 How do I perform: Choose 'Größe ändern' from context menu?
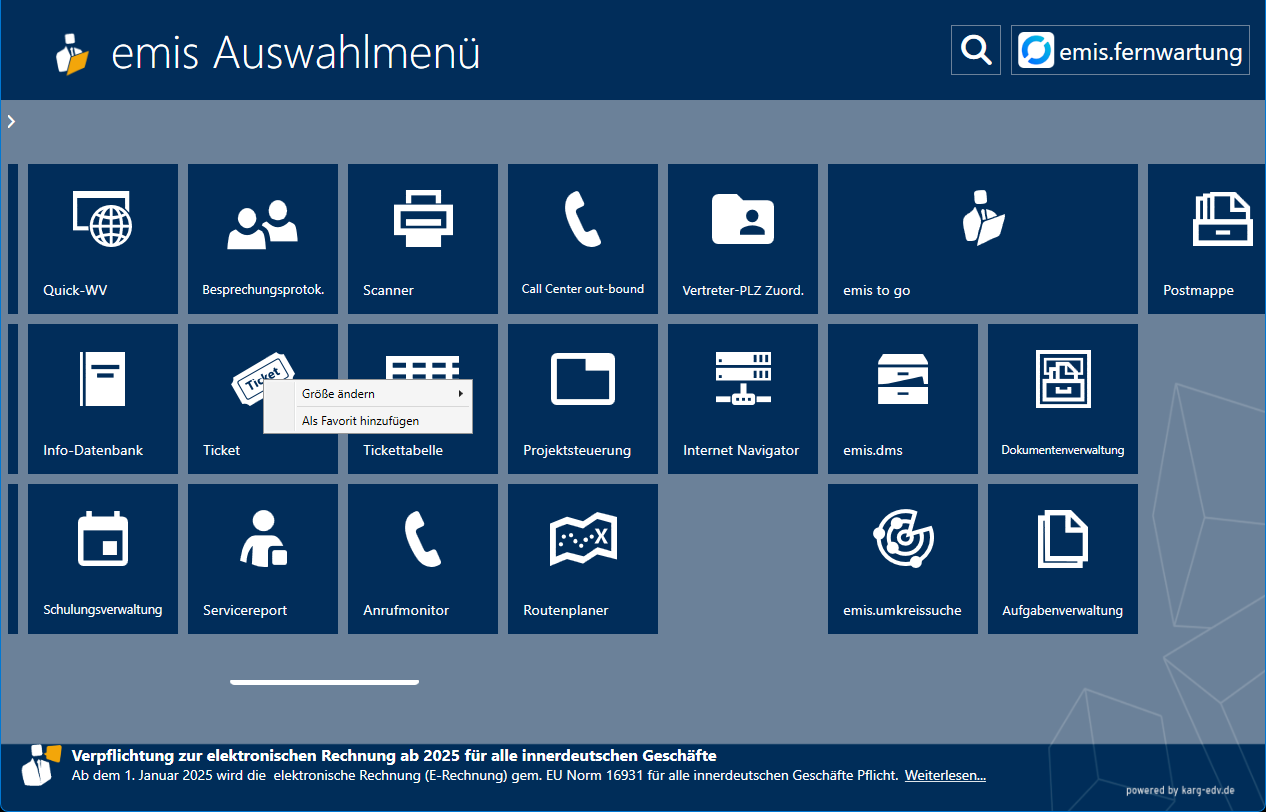coord(368,394)
